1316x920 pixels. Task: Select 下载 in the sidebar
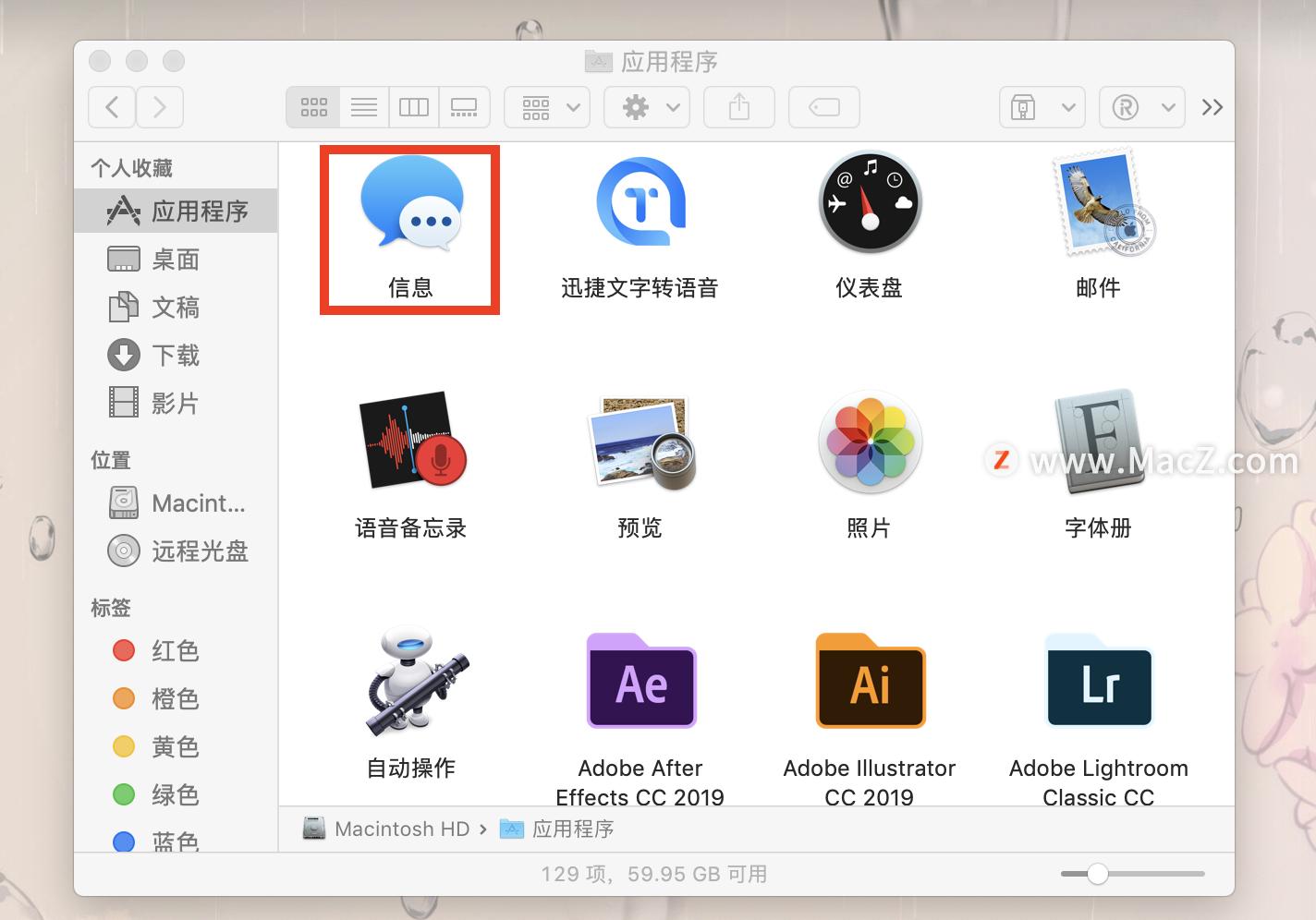[x=176, y=355]
